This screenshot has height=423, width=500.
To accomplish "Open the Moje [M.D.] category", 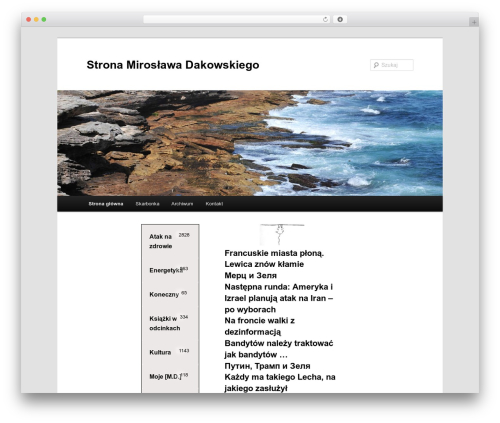I will (165, 377).
